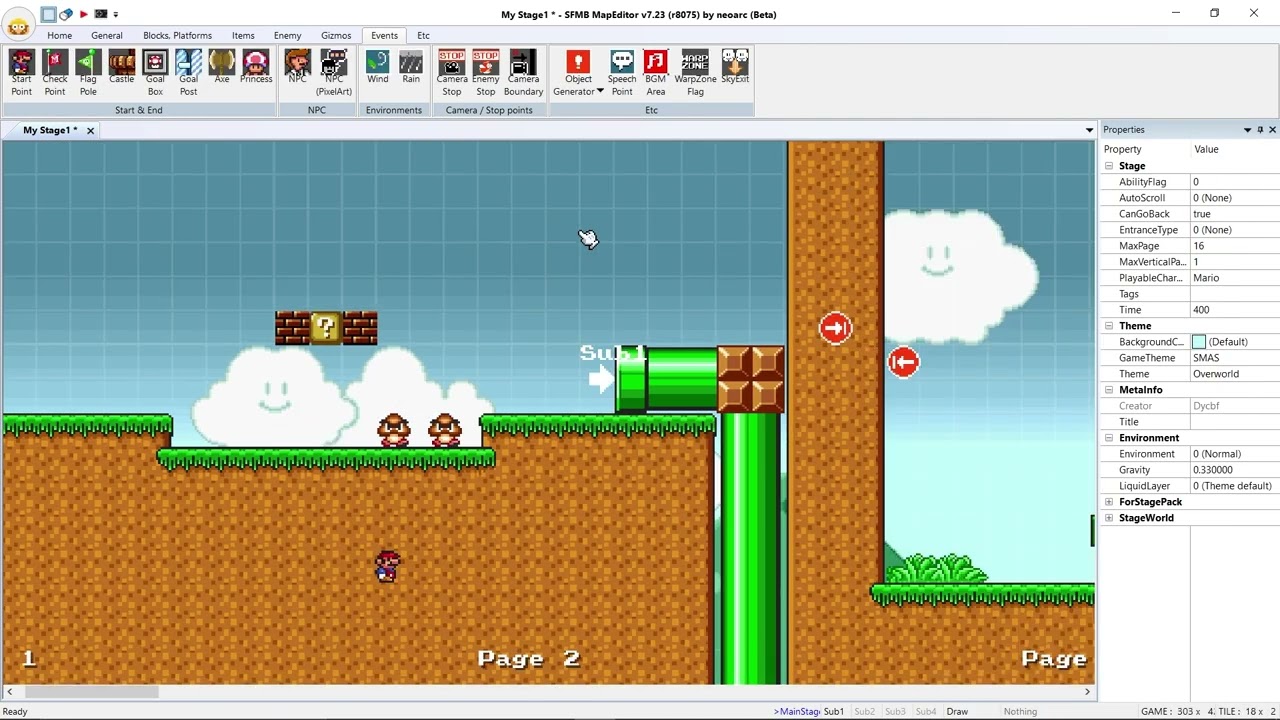Viewport: 1280px width, 720px height.
Task: Open the Properties panel options dropdown
Action: tap(1247, 130)
